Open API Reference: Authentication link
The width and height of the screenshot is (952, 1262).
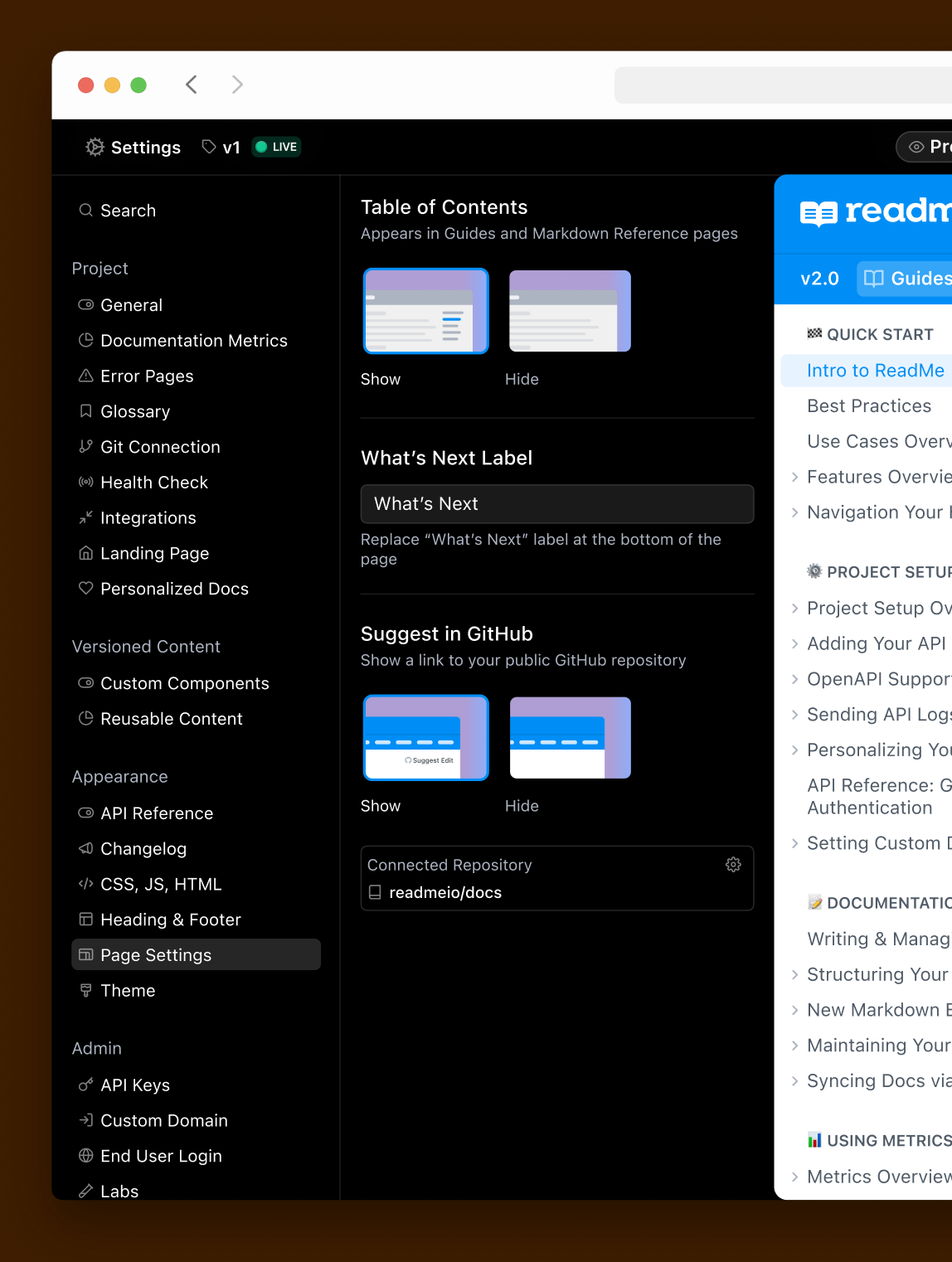point(879,796)
